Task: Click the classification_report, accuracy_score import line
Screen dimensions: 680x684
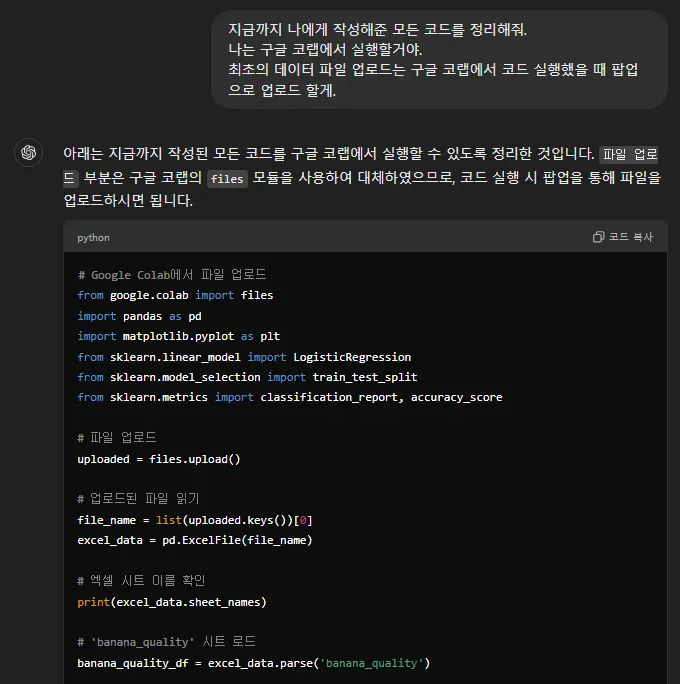Action: coord(290,397)
